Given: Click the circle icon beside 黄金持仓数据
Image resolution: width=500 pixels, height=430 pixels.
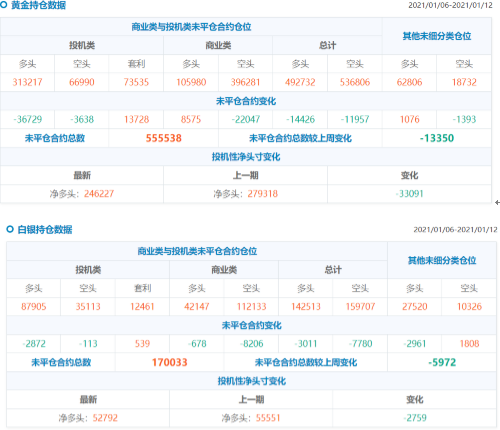Looking at the screenshot, I should (x=3, y=5).
